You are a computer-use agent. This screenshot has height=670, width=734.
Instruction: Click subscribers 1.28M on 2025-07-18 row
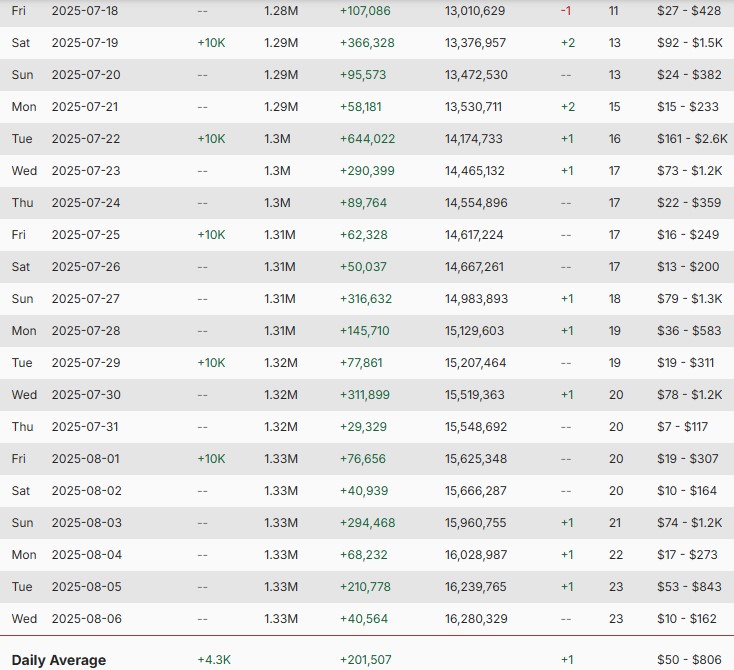(281, 11)
